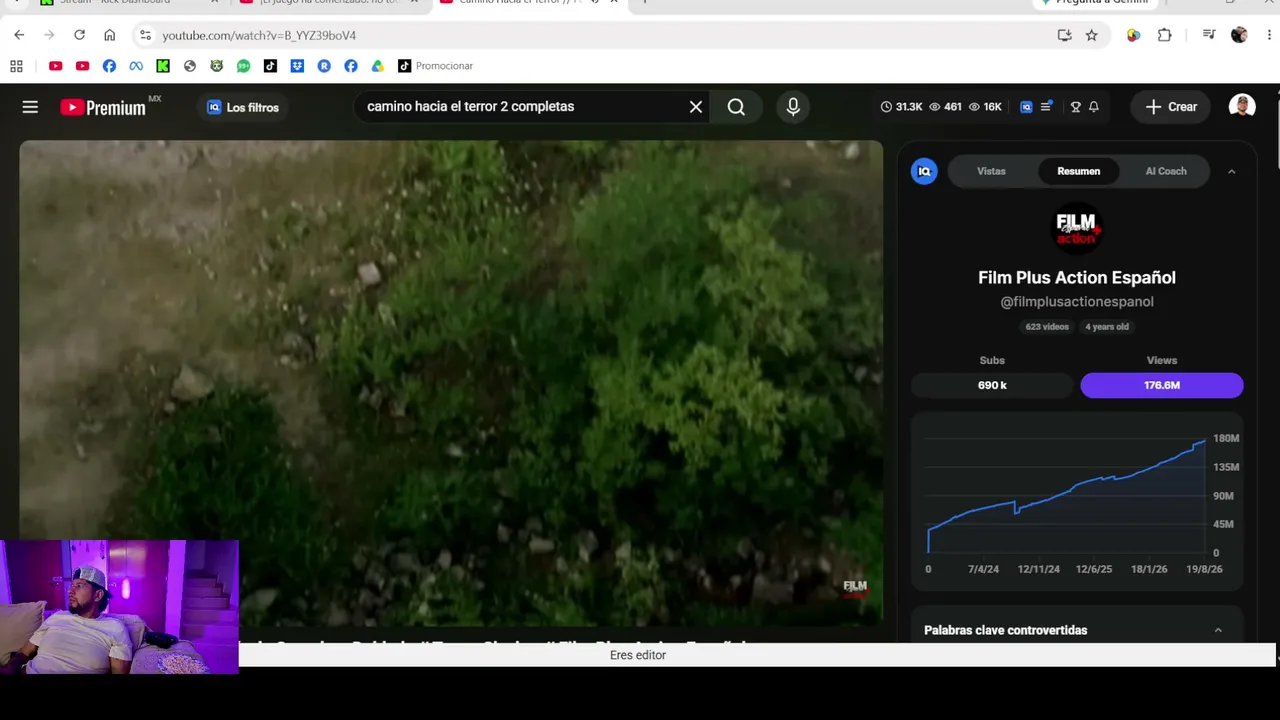
Task: Open YouTube notifications bell
Action: pyautogui.click(x=1094, y=107)
